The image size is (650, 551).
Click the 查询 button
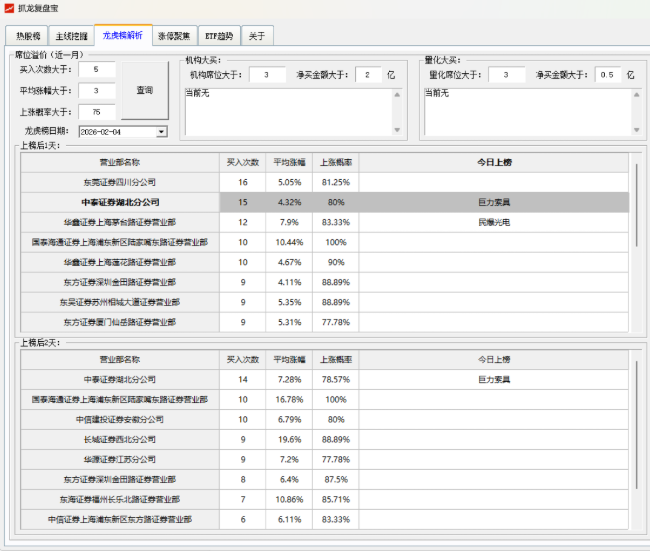145,90
